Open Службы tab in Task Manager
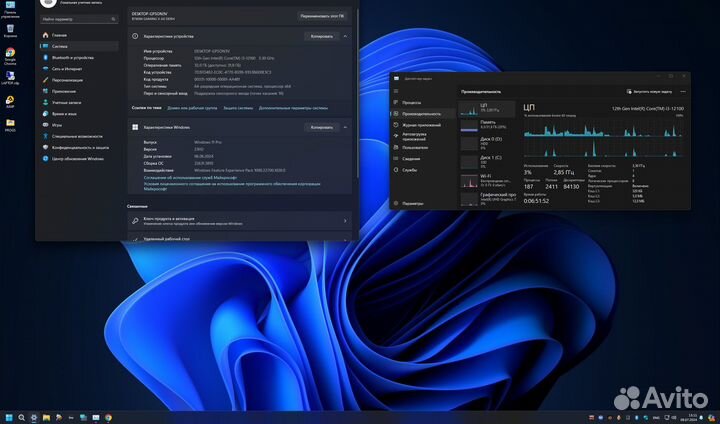720x424 pixels. [422, 170]
